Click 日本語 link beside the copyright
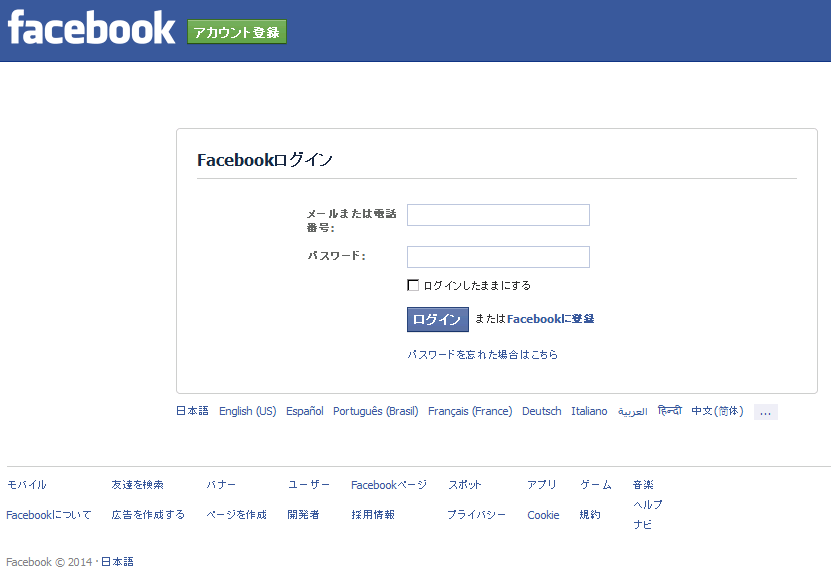The image size is (831, 576). pos(116,562)
